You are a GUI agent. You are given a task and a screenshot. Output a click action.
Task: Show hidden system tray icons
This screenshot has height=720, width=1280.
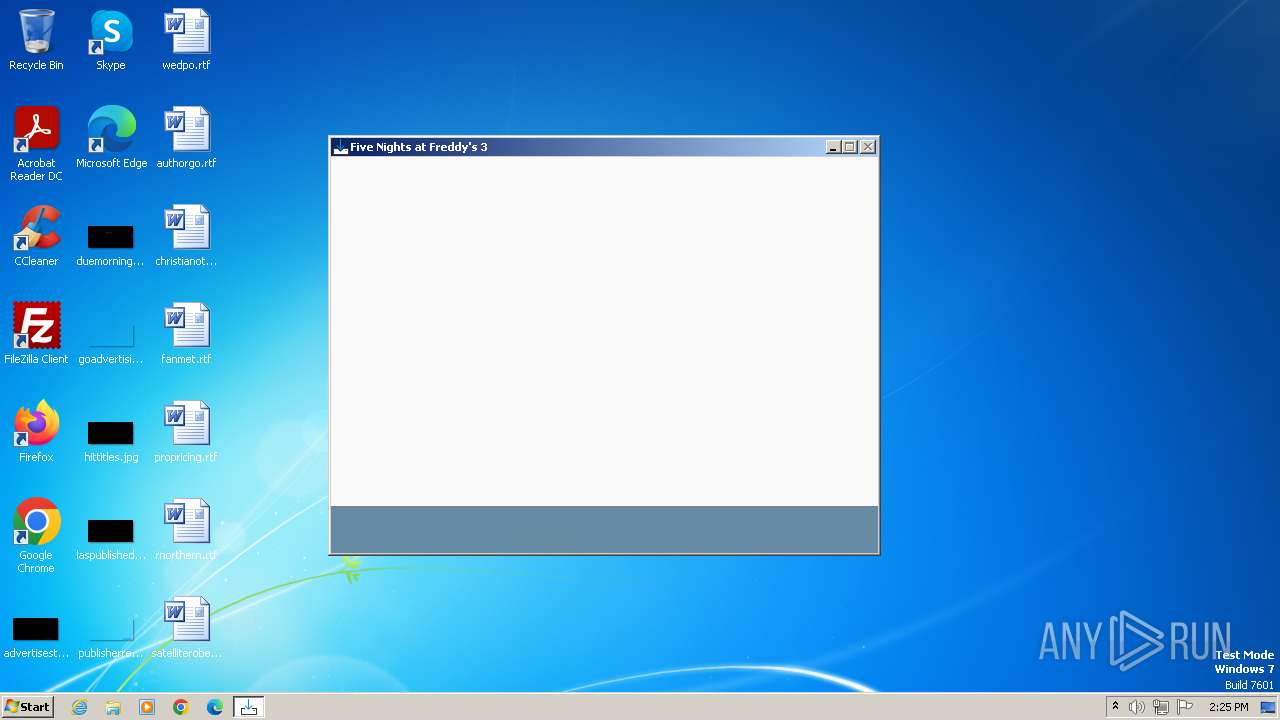(x=1115, y=707)
